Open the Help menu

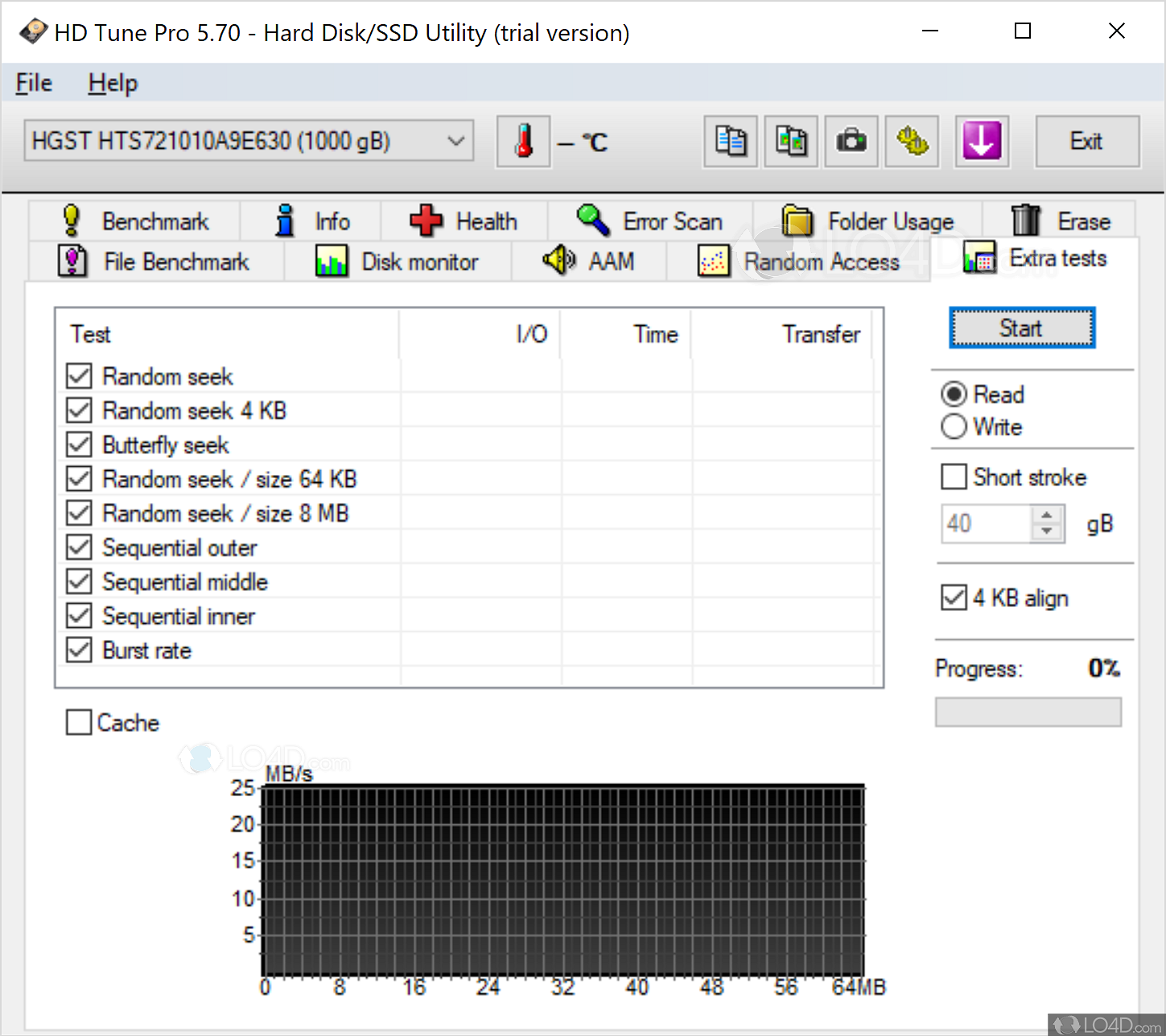click(x=112, y=82)
